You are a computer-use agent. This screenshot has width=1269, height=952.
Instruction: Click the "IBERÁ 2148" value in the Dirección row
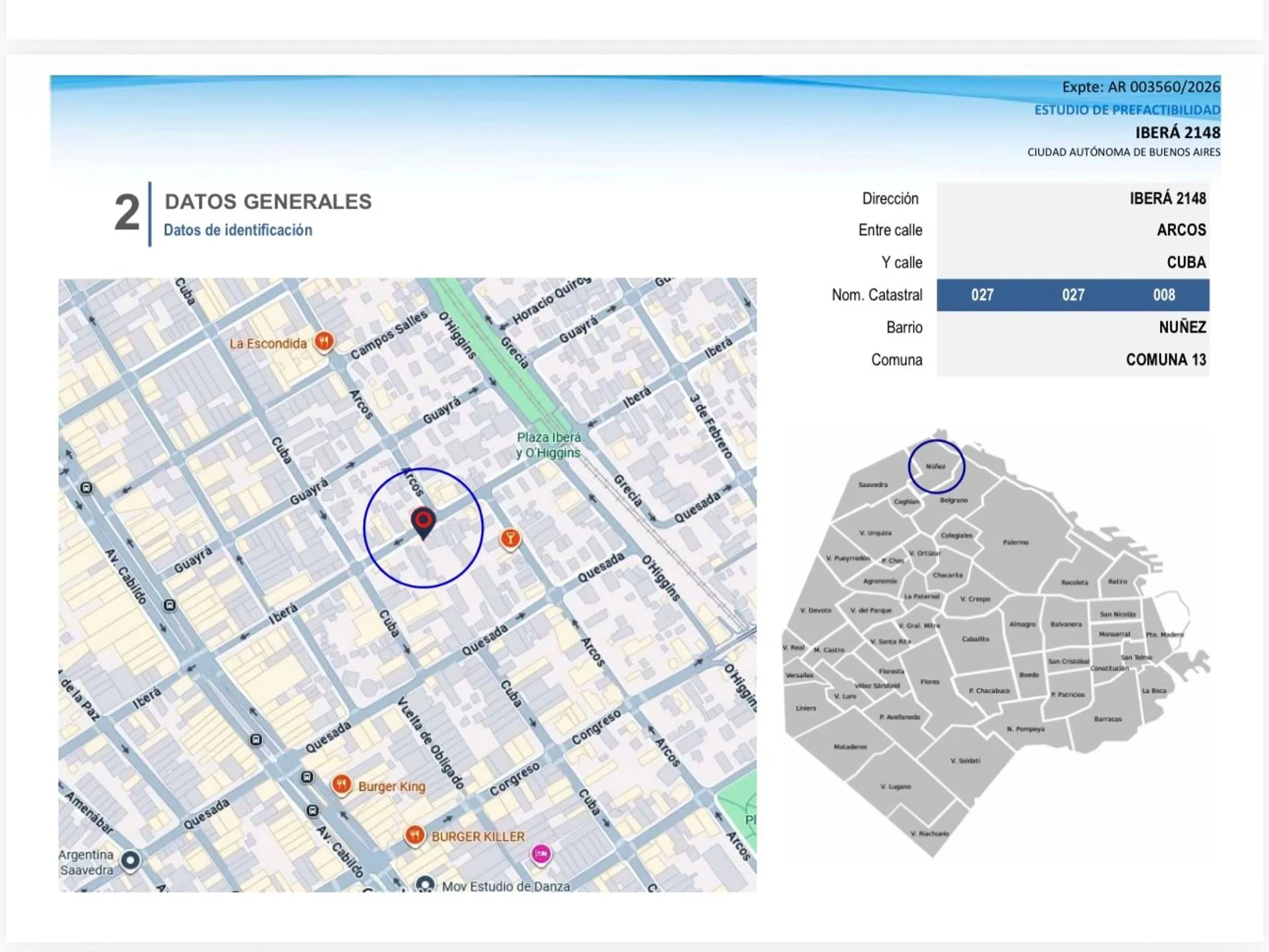(1168, 198)
